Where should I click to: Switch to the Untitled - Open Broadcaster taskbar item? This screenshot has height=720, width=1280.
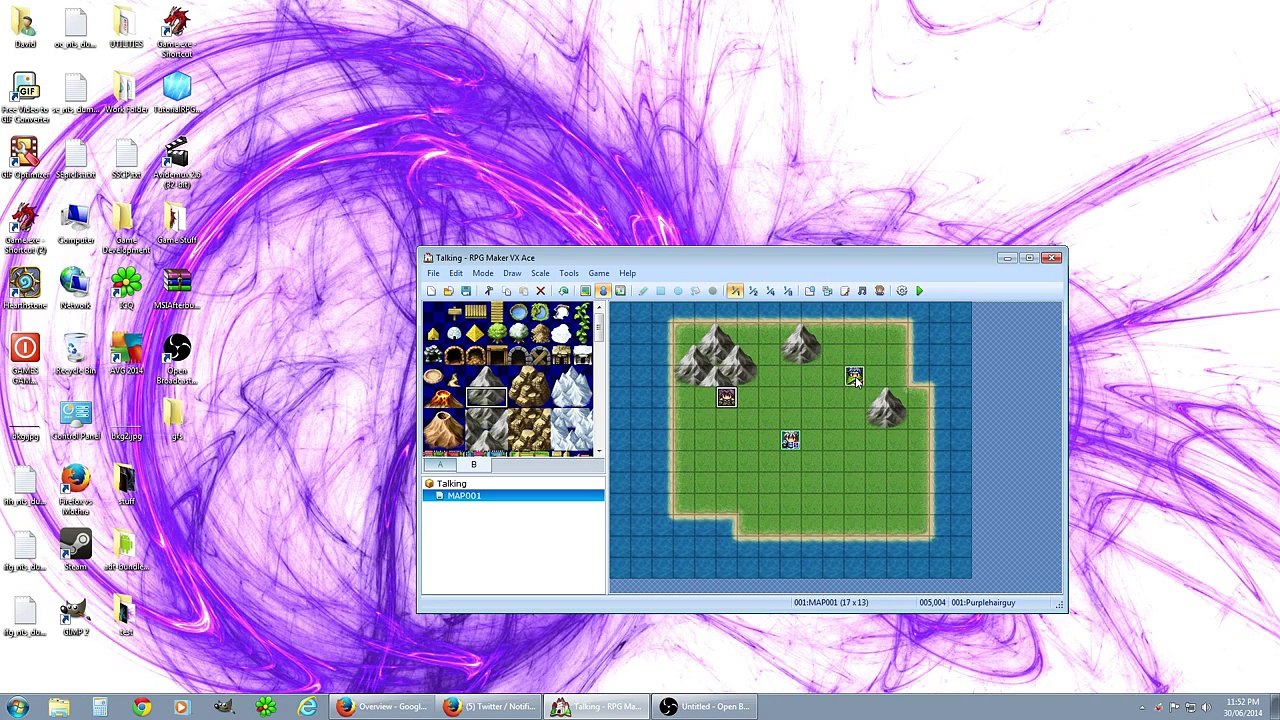pyautogui.click(x=705, y=707)
